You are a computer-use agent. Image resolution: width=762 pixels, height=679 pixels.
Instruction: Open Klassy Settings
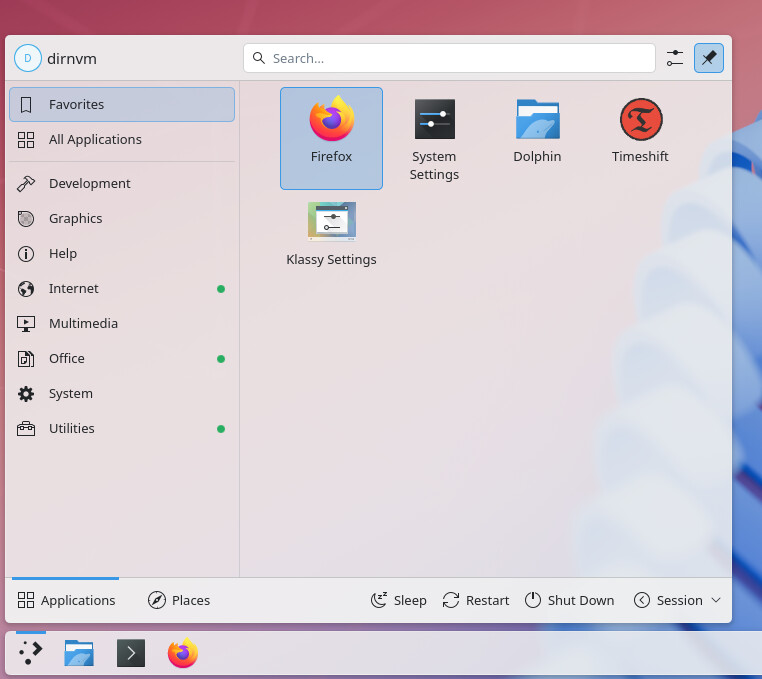click(x=331, y=233)
